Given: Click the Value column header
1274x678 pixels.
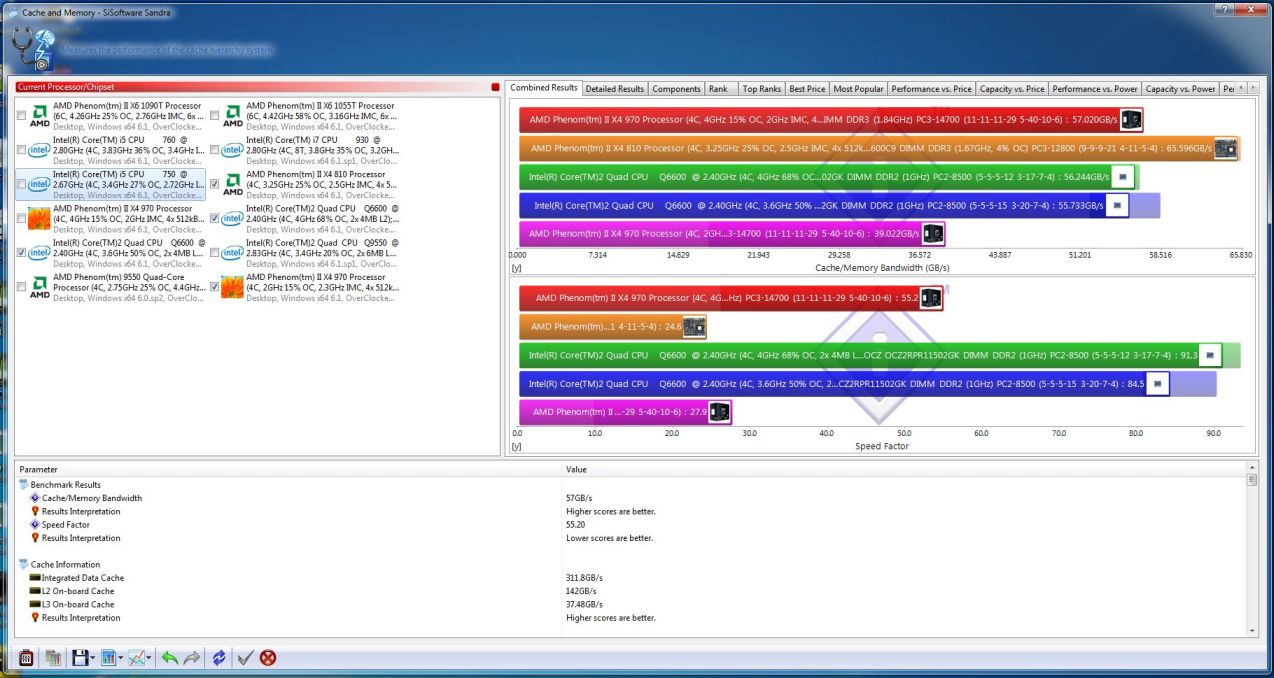Looking at the screenshot, I should 905,469.
